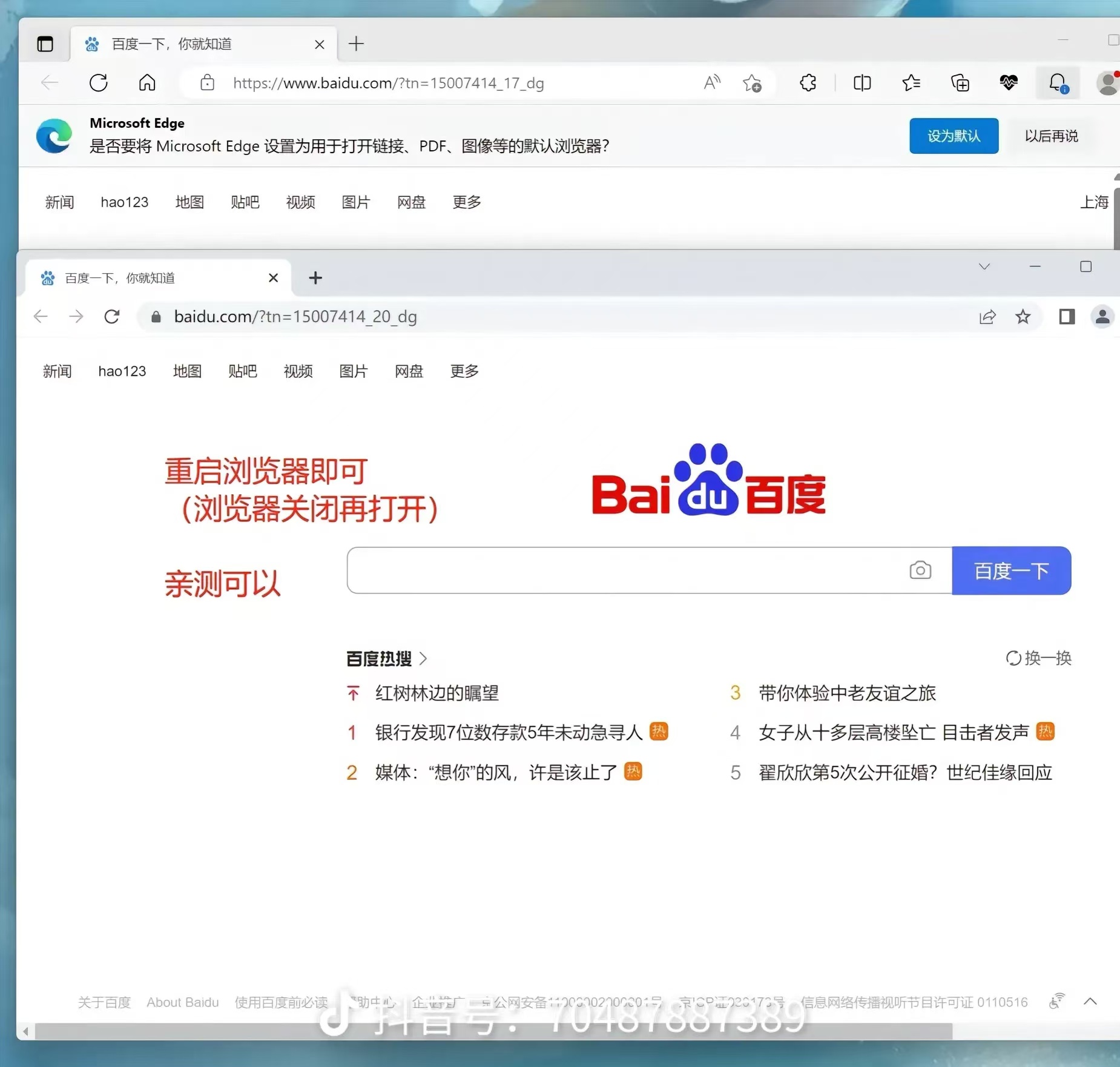Viewport: 1120px width, 1067px height.
Task: Click the Edge home button
Action: [x=147, y=82]
